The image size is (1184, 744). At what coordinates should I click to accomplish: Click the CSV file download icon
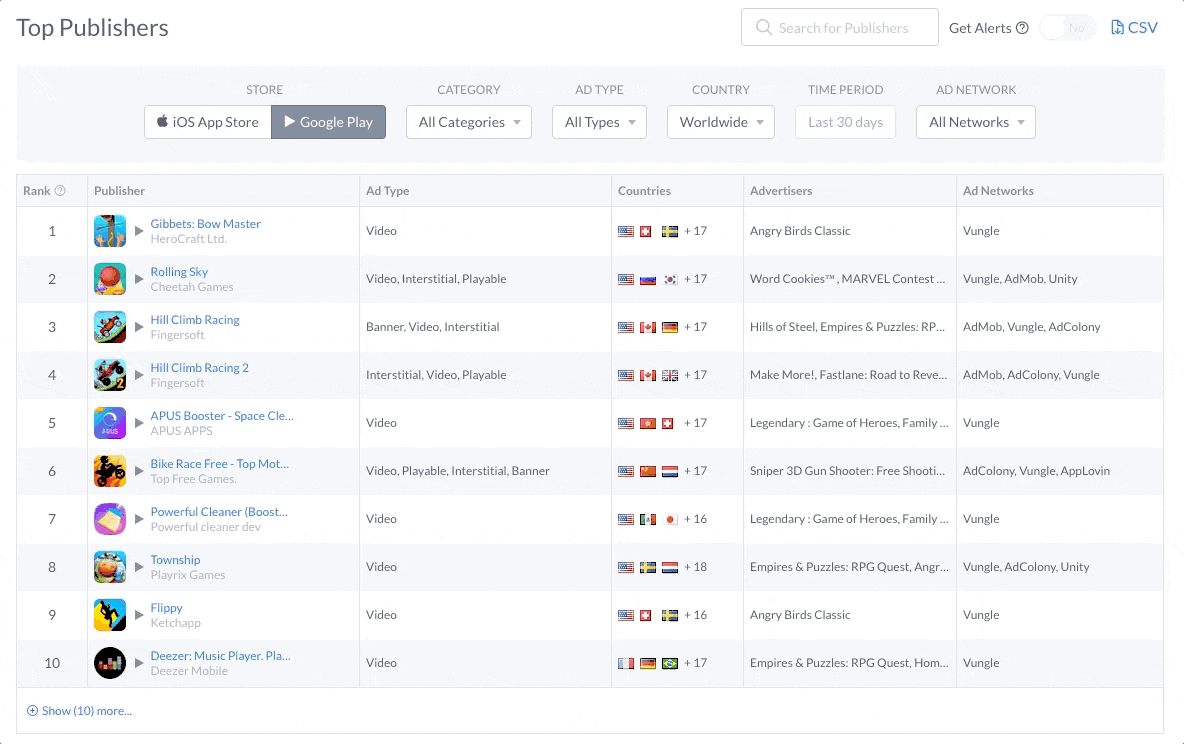coord(1117,27)
